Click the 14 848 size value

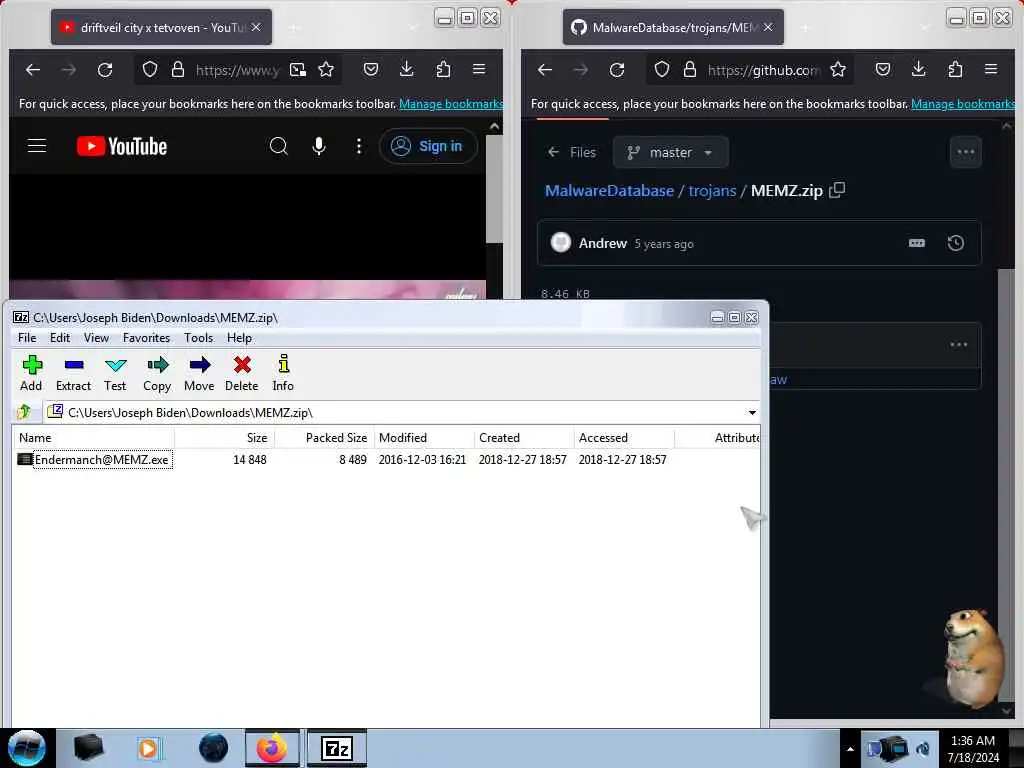pos(249,460)
